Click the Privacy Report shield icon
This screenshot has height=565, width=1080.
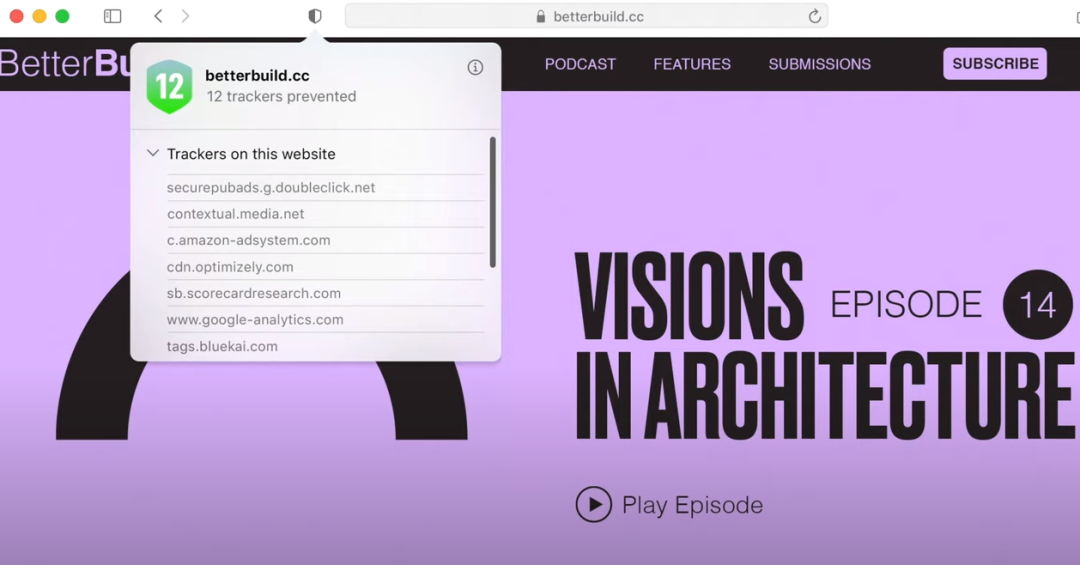point(315,16)
